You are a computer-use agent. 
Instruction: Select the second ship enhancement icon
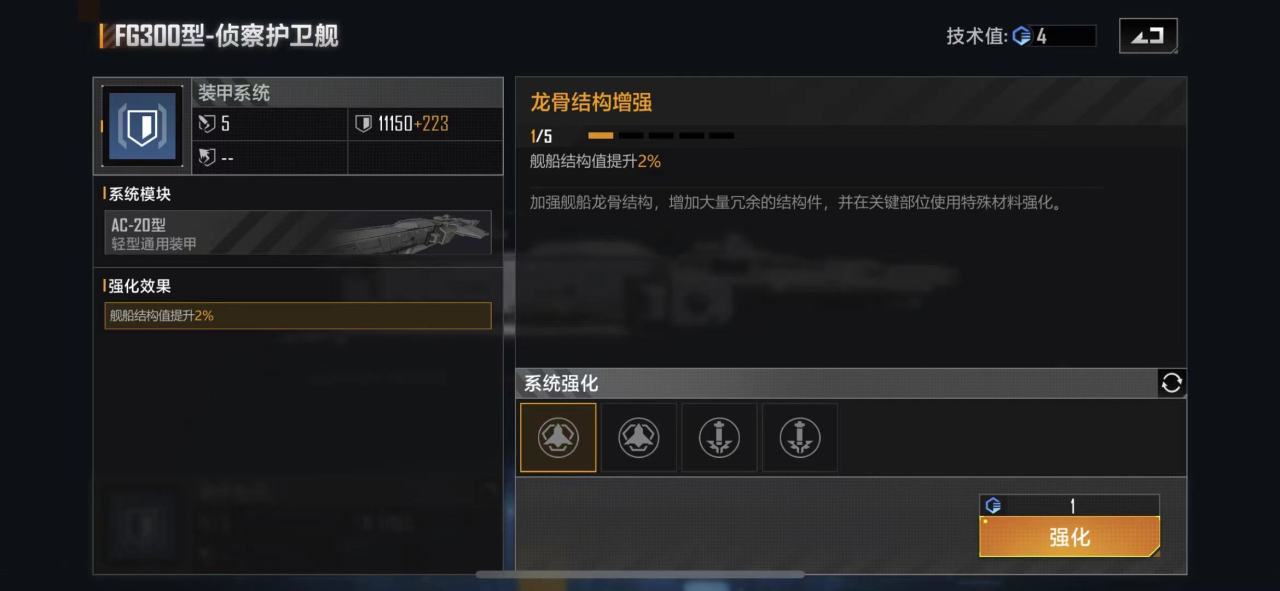639,437
